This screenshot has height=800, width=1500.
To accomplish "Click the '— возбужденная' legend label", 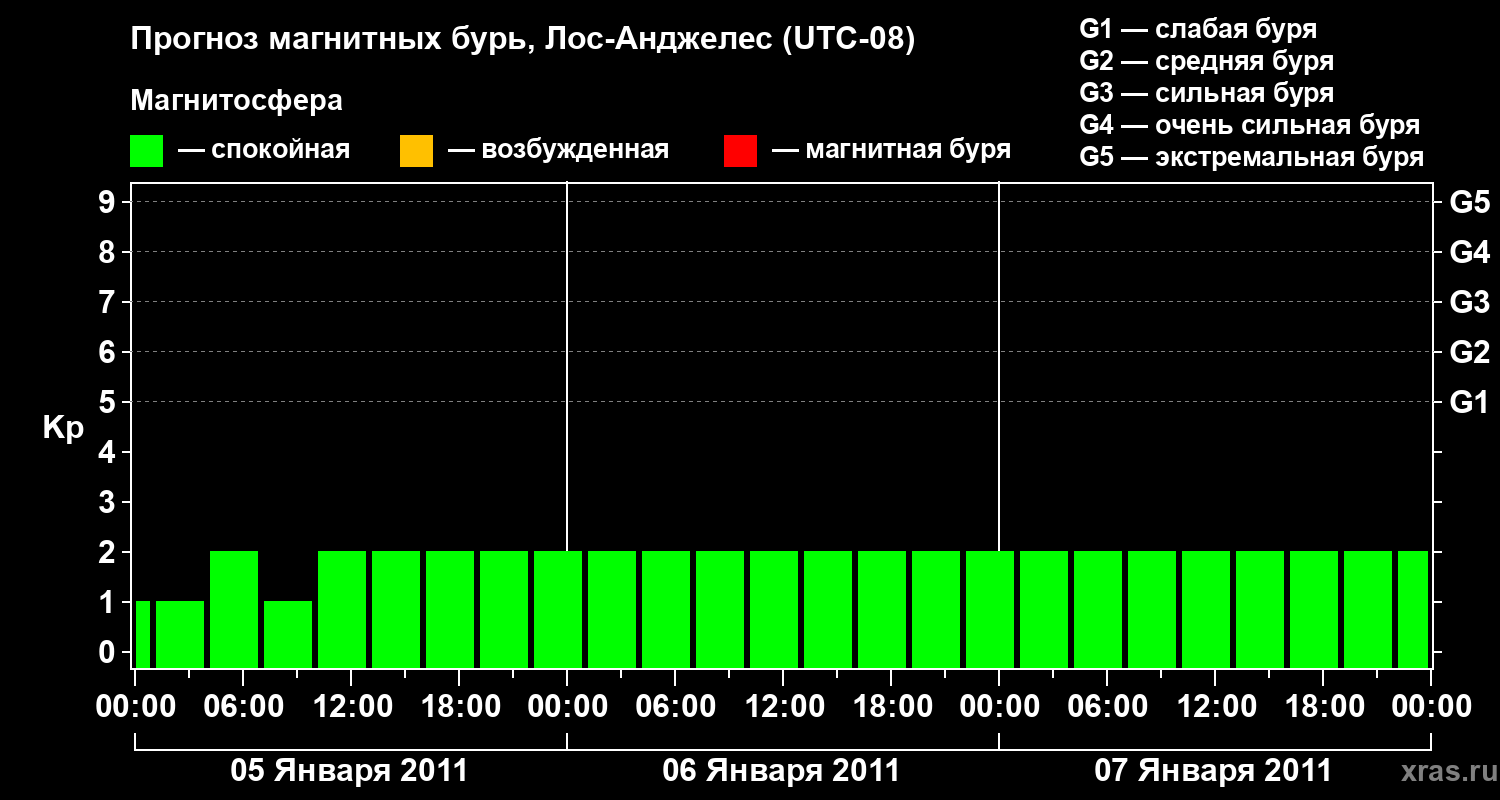I will point(558,150).
